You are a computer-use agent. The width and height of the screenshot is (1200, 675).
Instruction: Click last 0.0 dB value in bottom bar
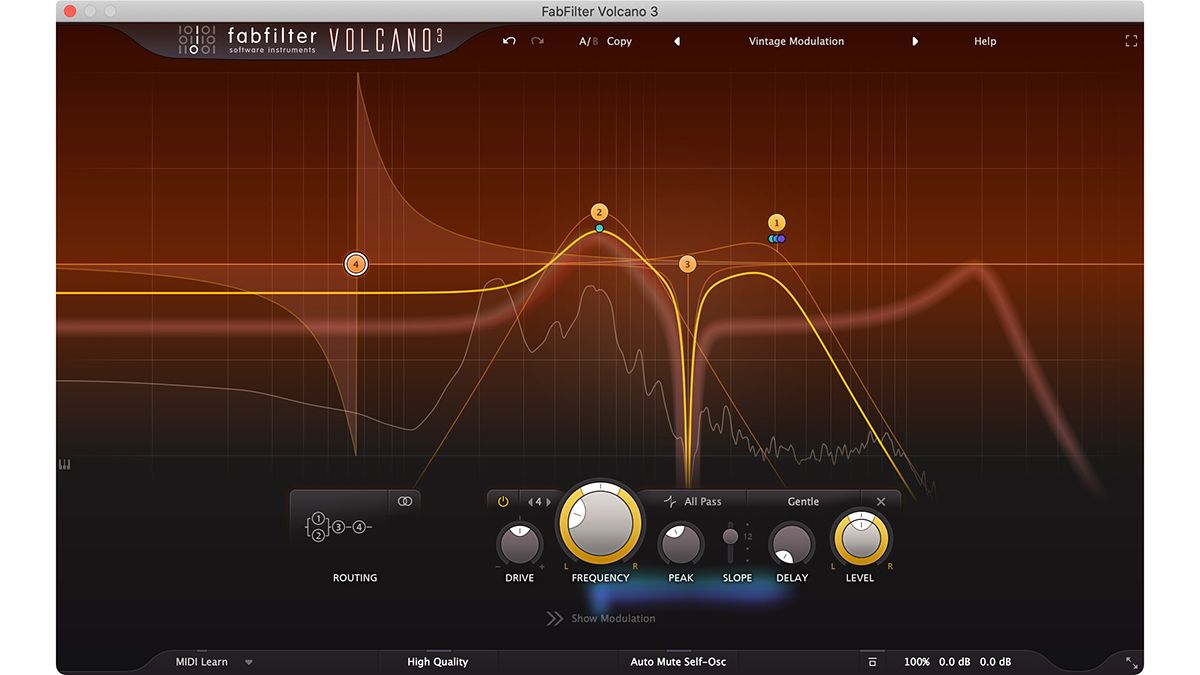point(995,662)
